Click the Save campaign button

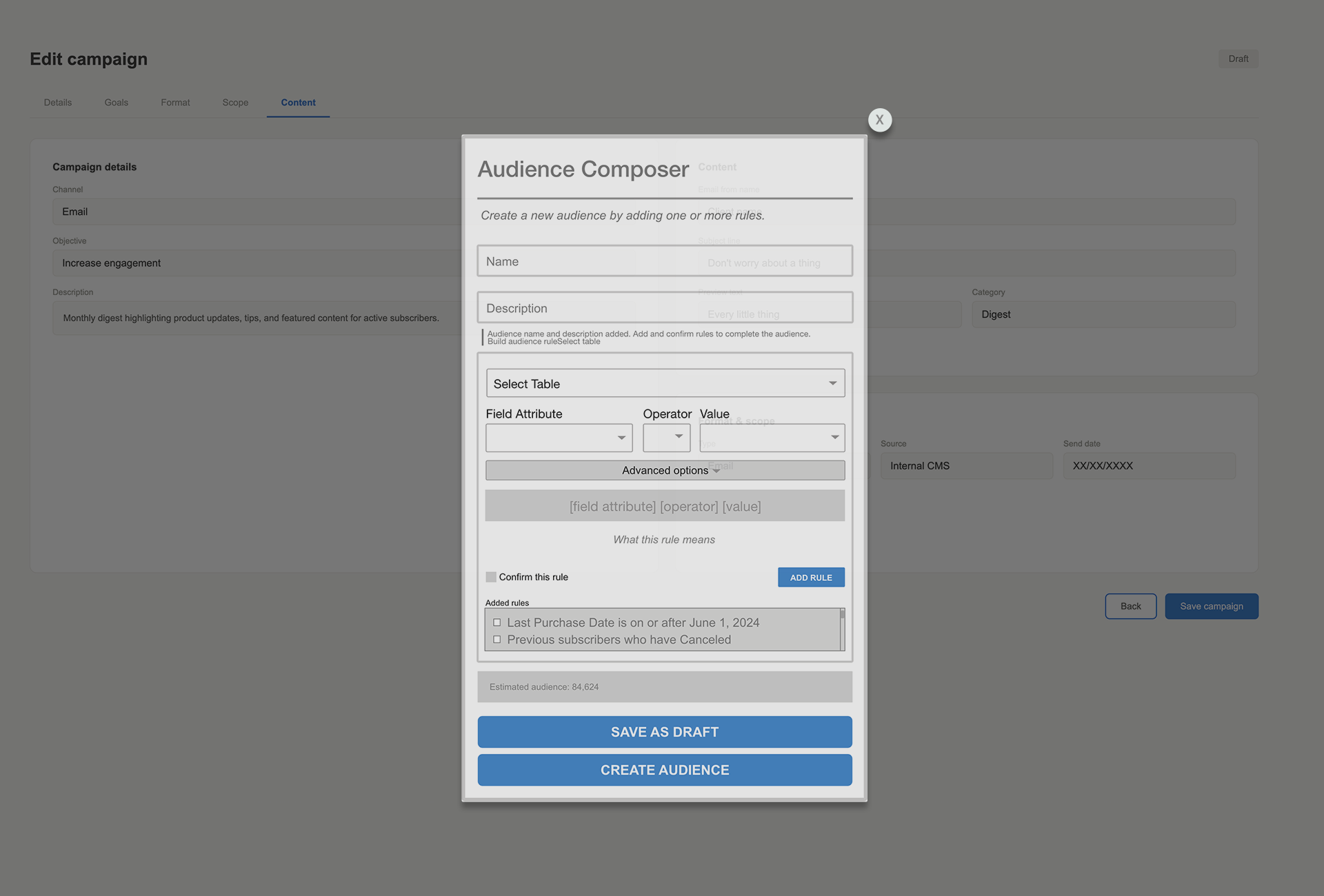pyautogui.click(x=1212, y=607)
